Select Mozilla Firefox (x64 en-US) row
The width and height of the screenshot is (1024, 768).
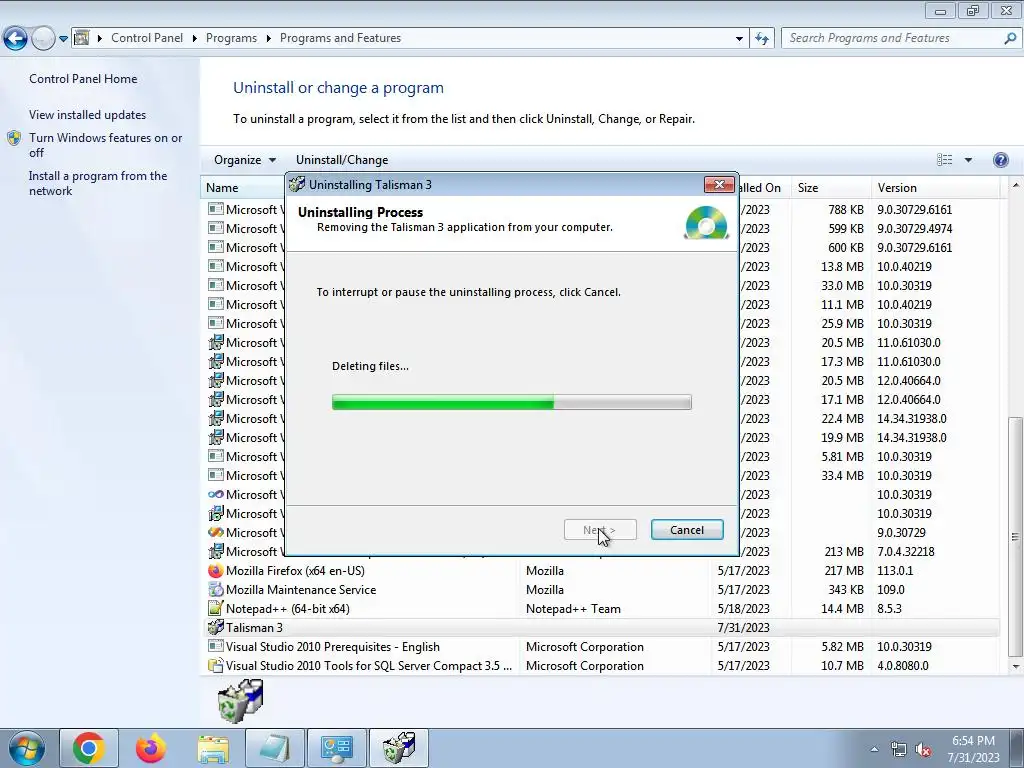[600, 571]
